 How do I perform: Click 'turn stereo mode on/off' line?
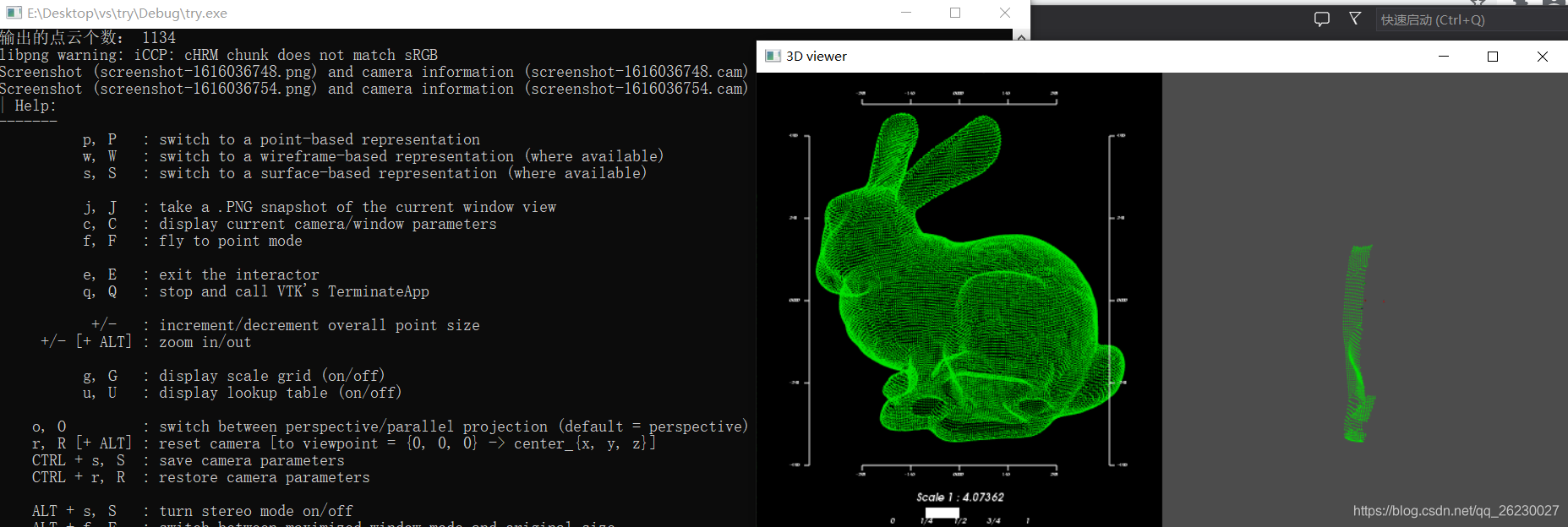[x=256, y=511]
